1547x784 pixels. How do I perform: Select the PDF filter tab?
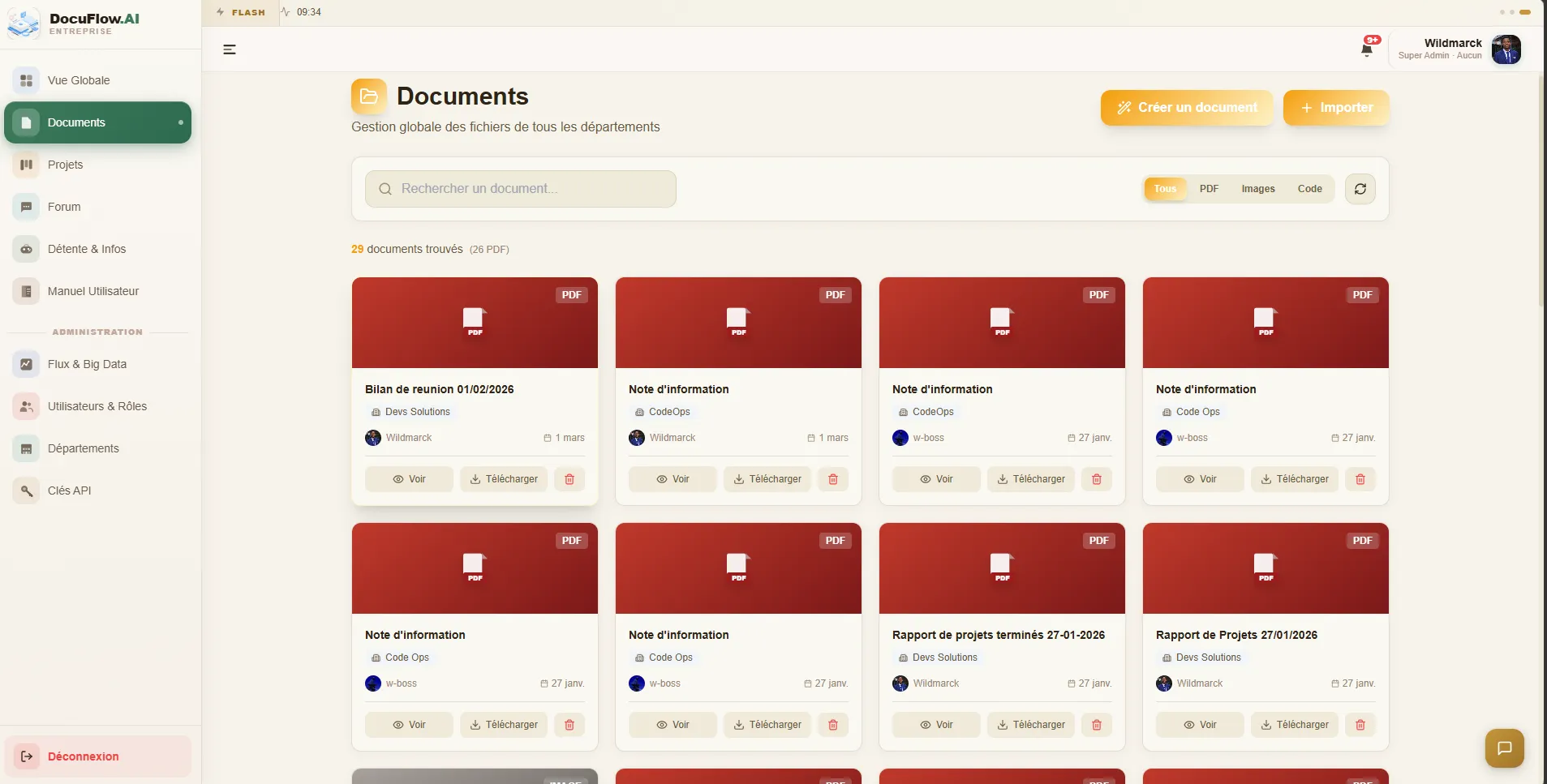click(x=1209, y=189)
